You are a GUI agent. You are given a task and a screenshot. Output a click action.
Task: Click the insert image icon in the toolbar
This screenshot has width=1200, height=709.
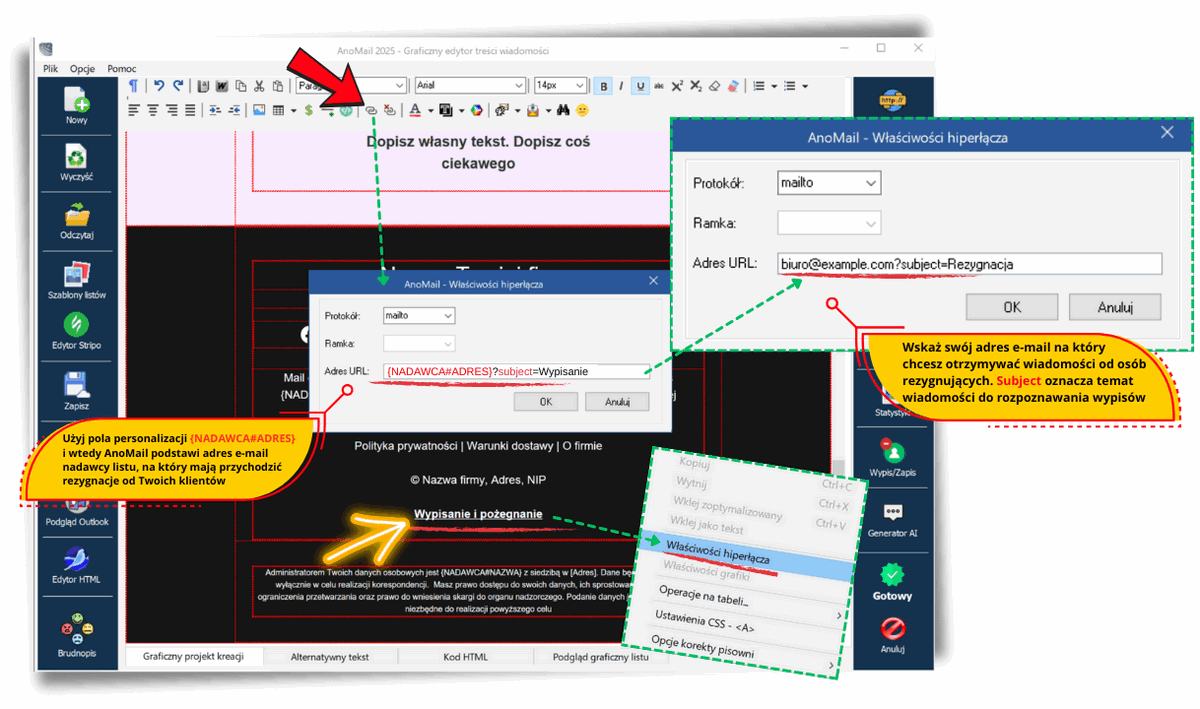pos(259,110)
